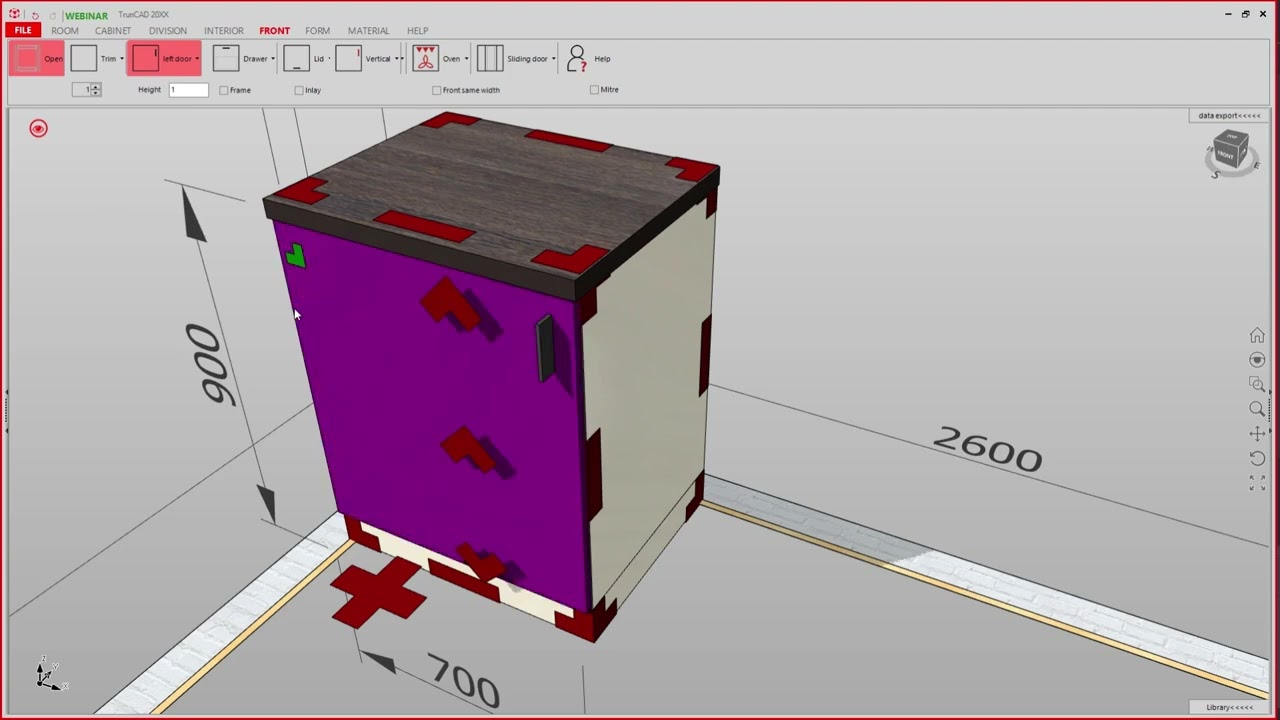Toggle the Front same width checkbox
The height and width of the screenshot is (720, 1280).
437,90
